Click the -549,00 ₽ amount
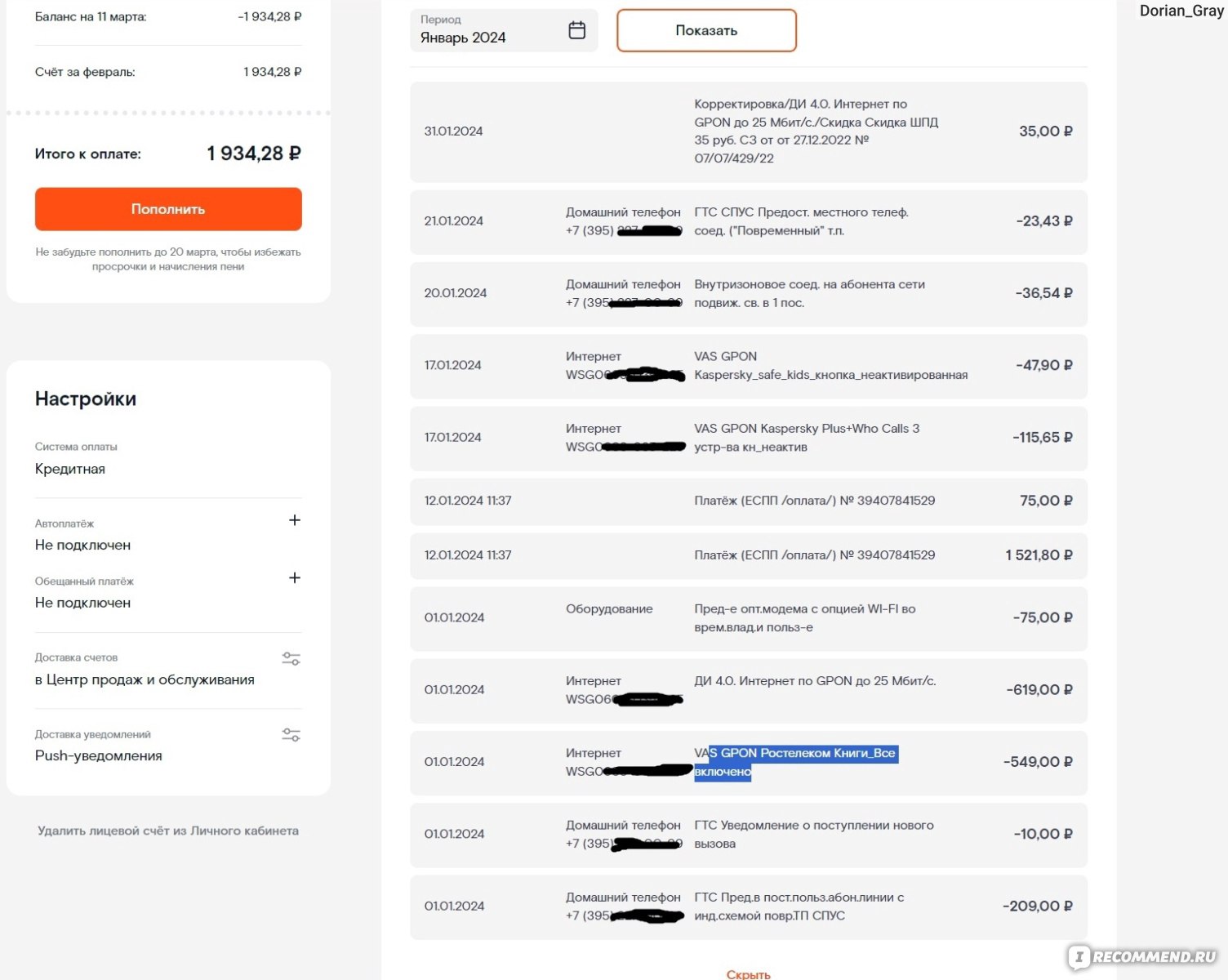Screen dimensions: 1228x980 (1038, 762)
